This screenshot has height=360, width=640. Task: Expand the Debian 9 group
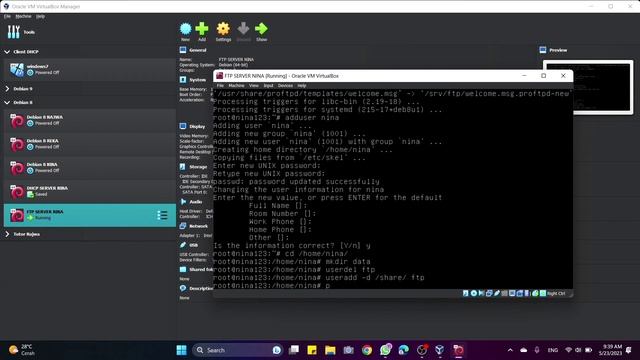tap(7, 89)
